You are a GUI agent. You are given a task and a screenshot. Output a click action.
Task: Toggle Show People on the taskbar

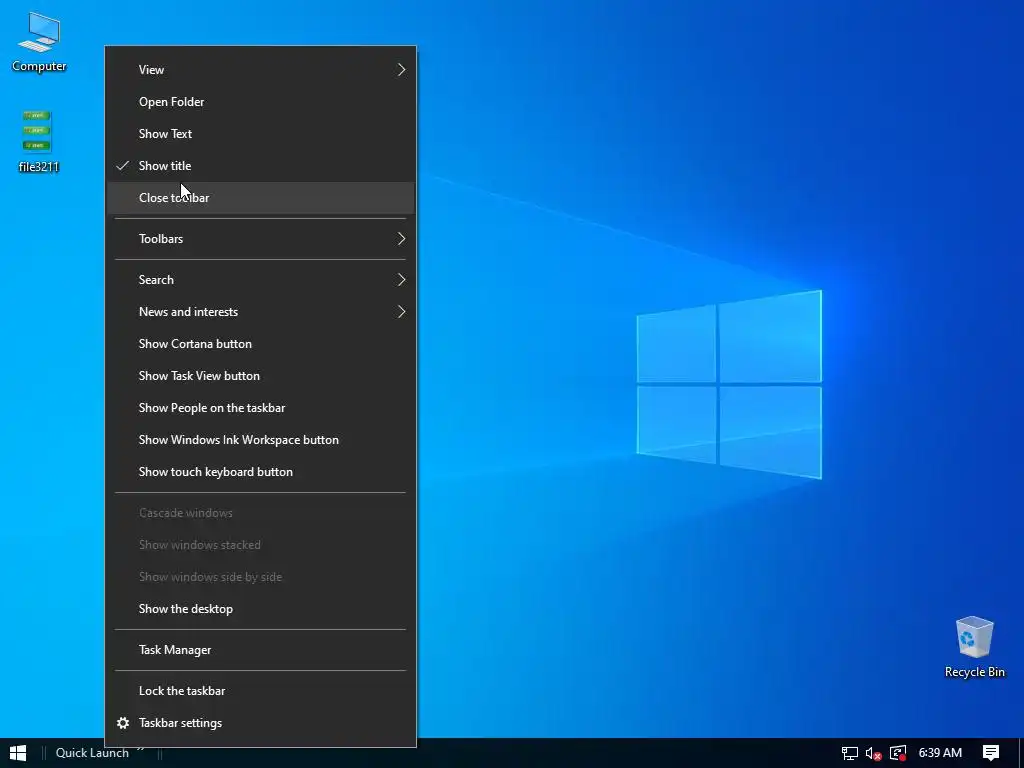261,408
